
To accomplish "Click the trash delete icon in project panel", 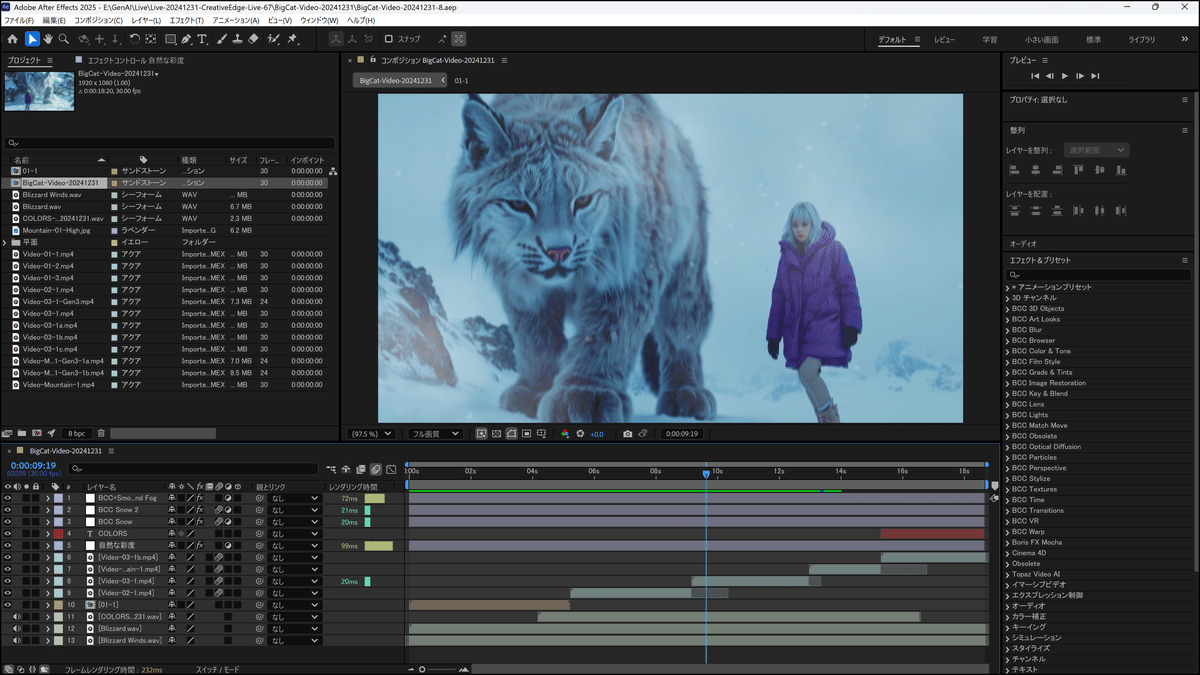I will click(x=101, y=433).
